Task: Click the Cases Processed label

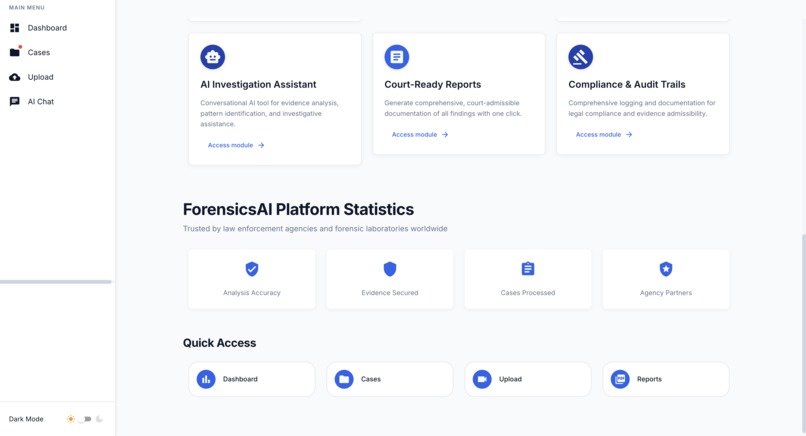Action: tap(528, 293)
